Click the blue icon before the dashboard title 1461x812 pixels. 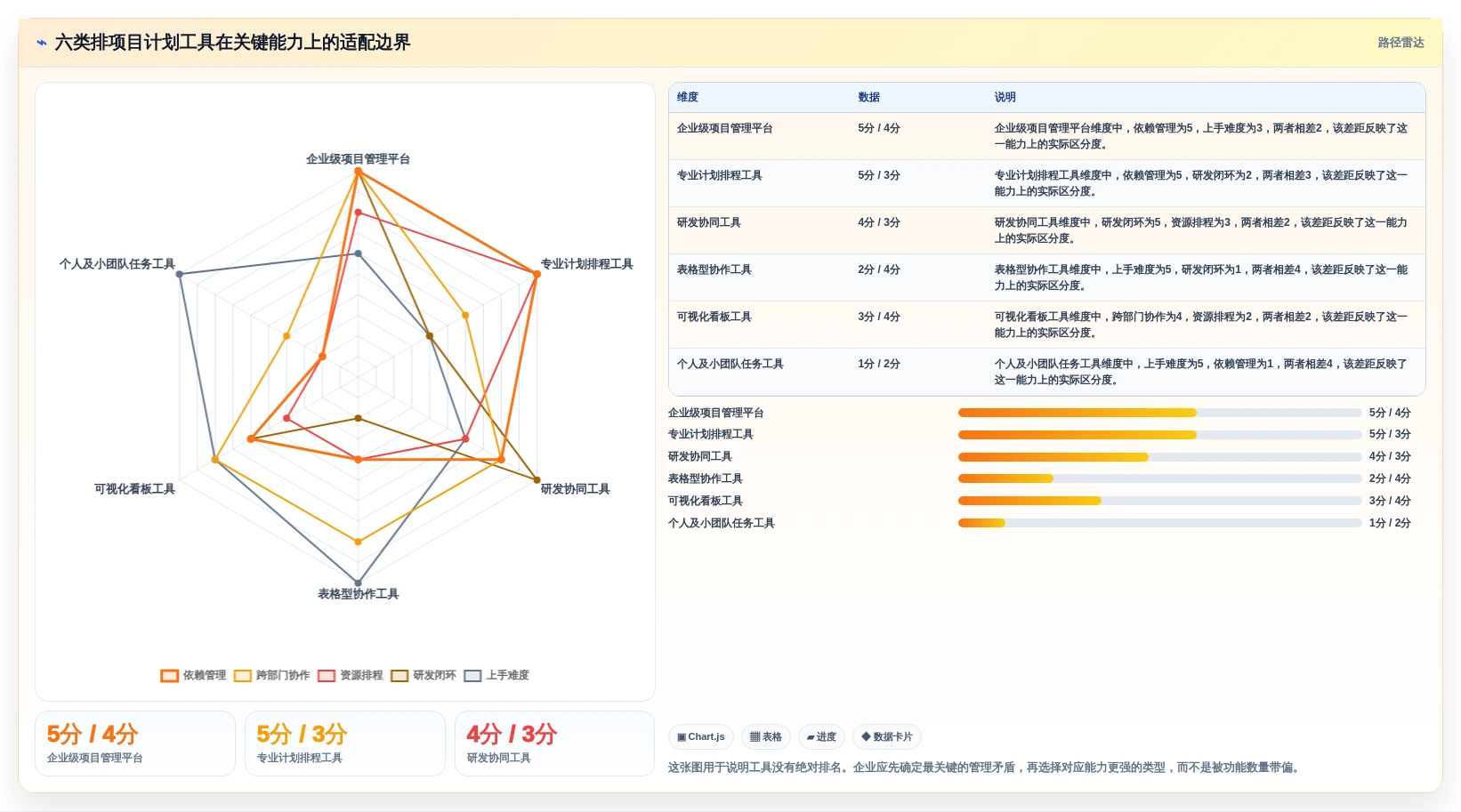coord(41,43)
